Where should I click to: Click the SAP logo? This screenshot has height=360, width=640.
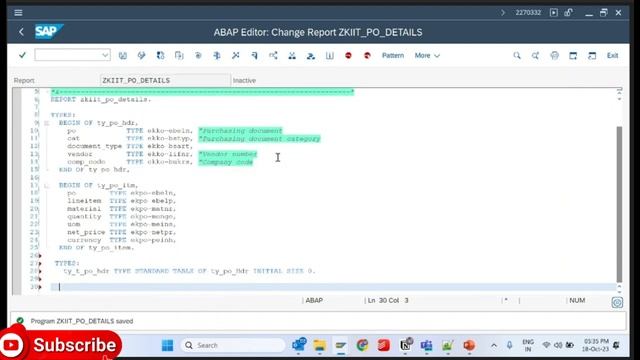48,31
